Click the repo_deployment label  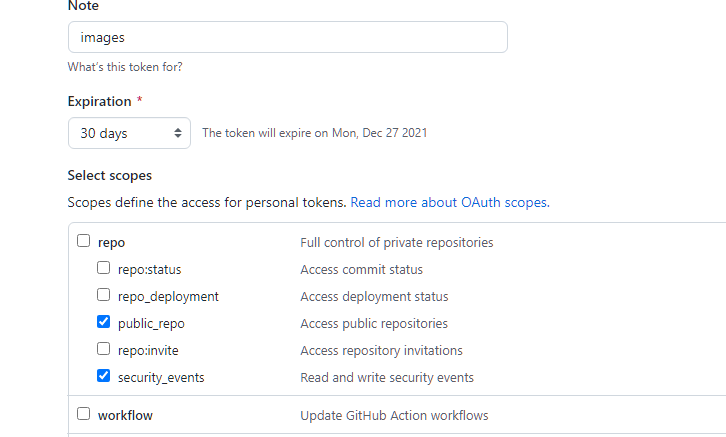point(168,296)
